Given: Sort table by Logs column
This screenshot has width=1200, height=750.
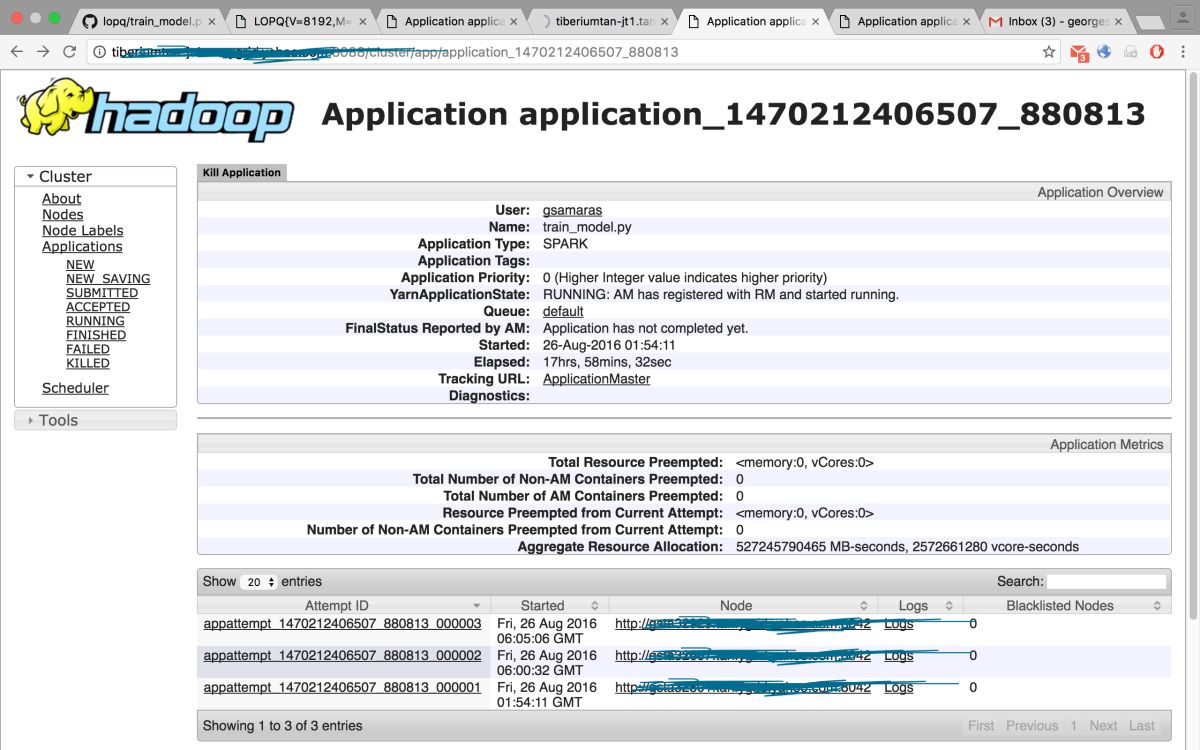Looking at the screenshot, I should [920, 606].
